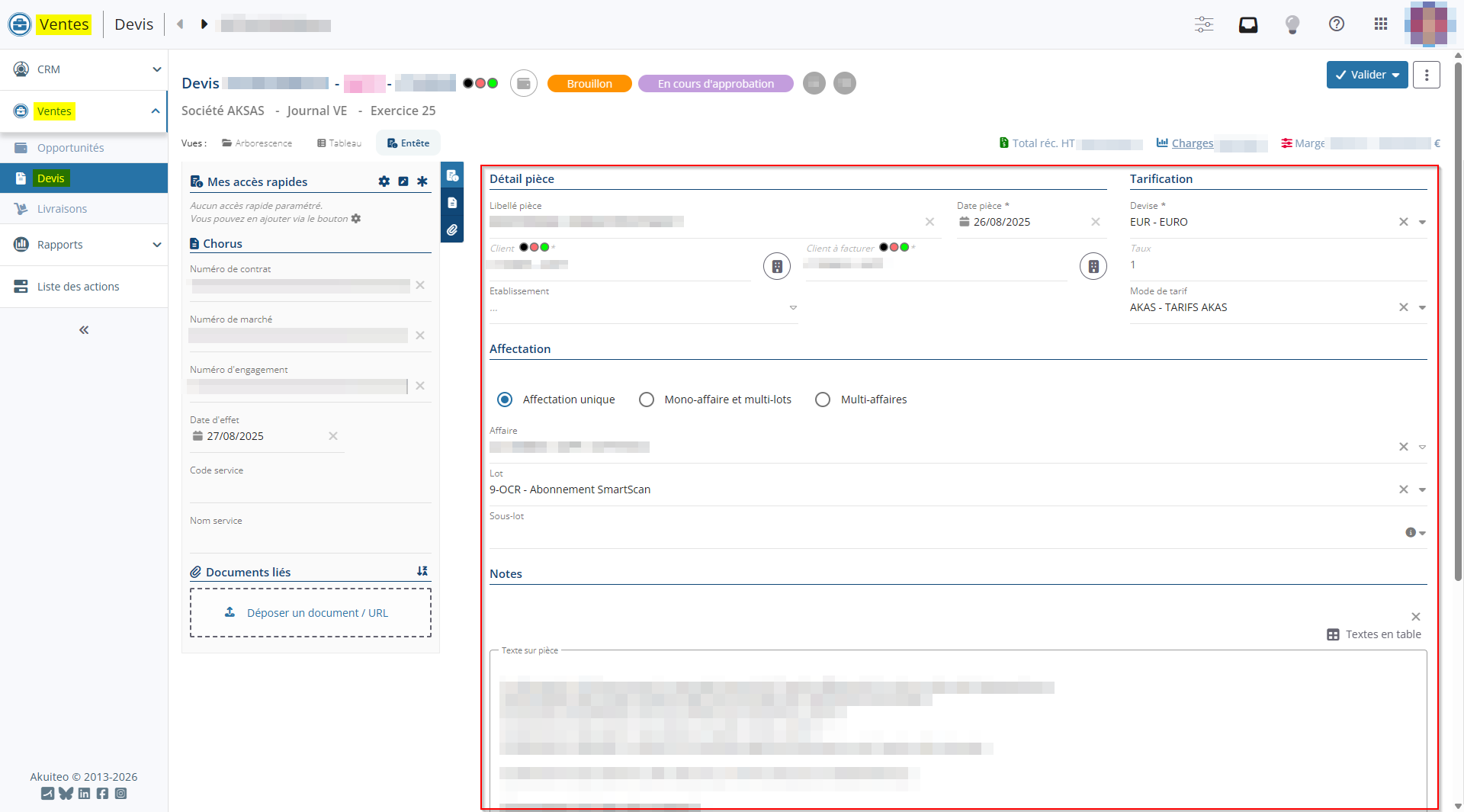Choose the Multi-affaires radio button
The image size is (1464, 812).
(x=823, y=400)
